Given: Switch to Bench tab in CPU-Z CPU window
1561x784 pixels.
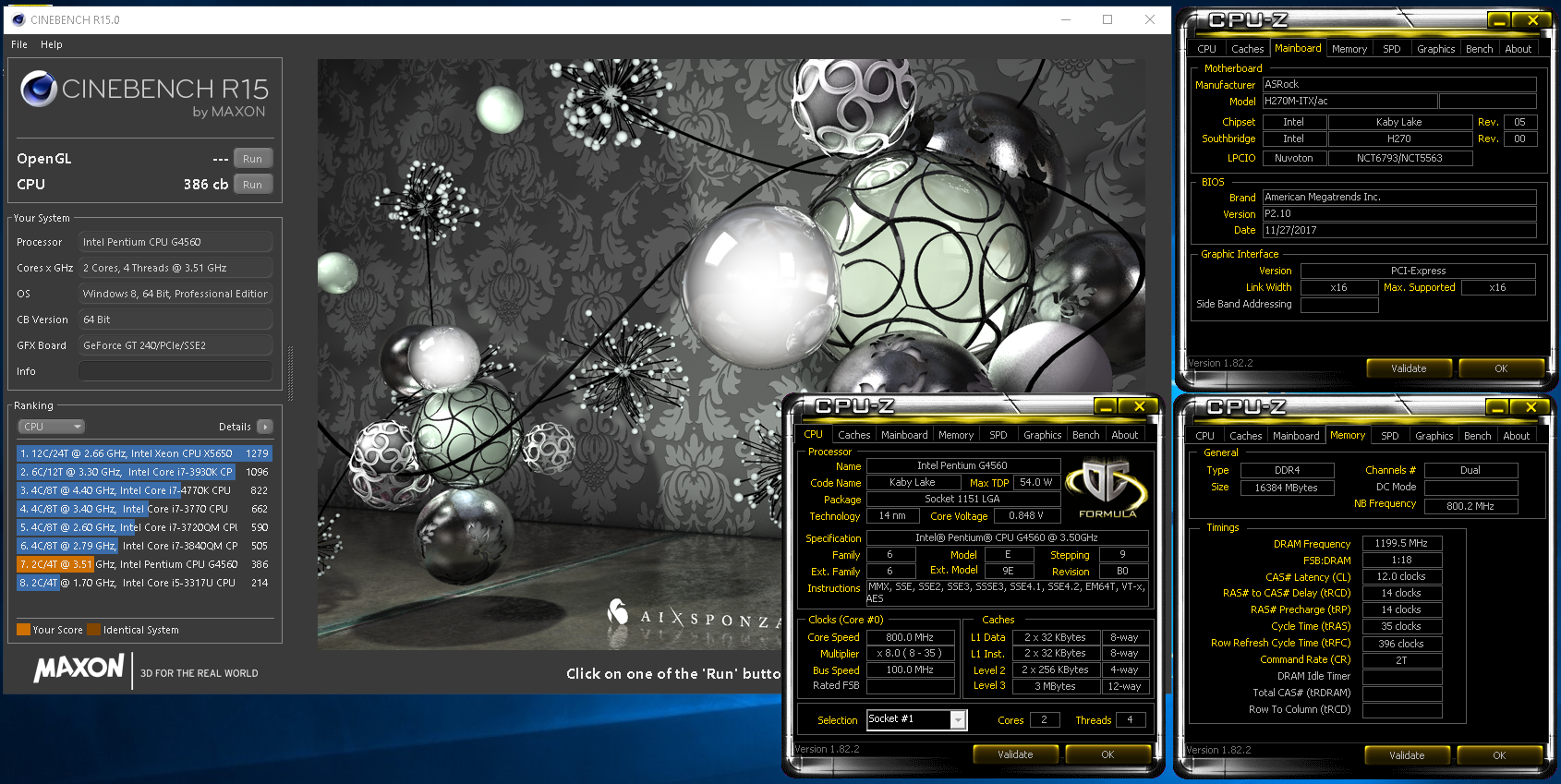Looking at the screenshot, I should [x=1085, y=435].
